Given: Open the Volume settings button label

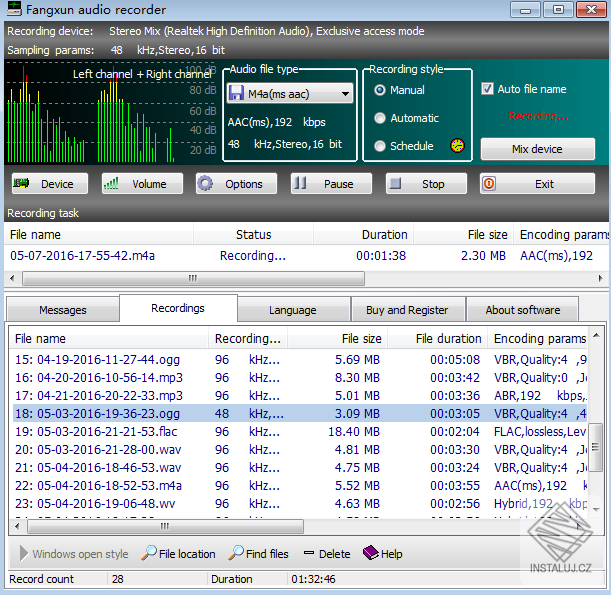Looking at the screenshot, I should (149, 184).
